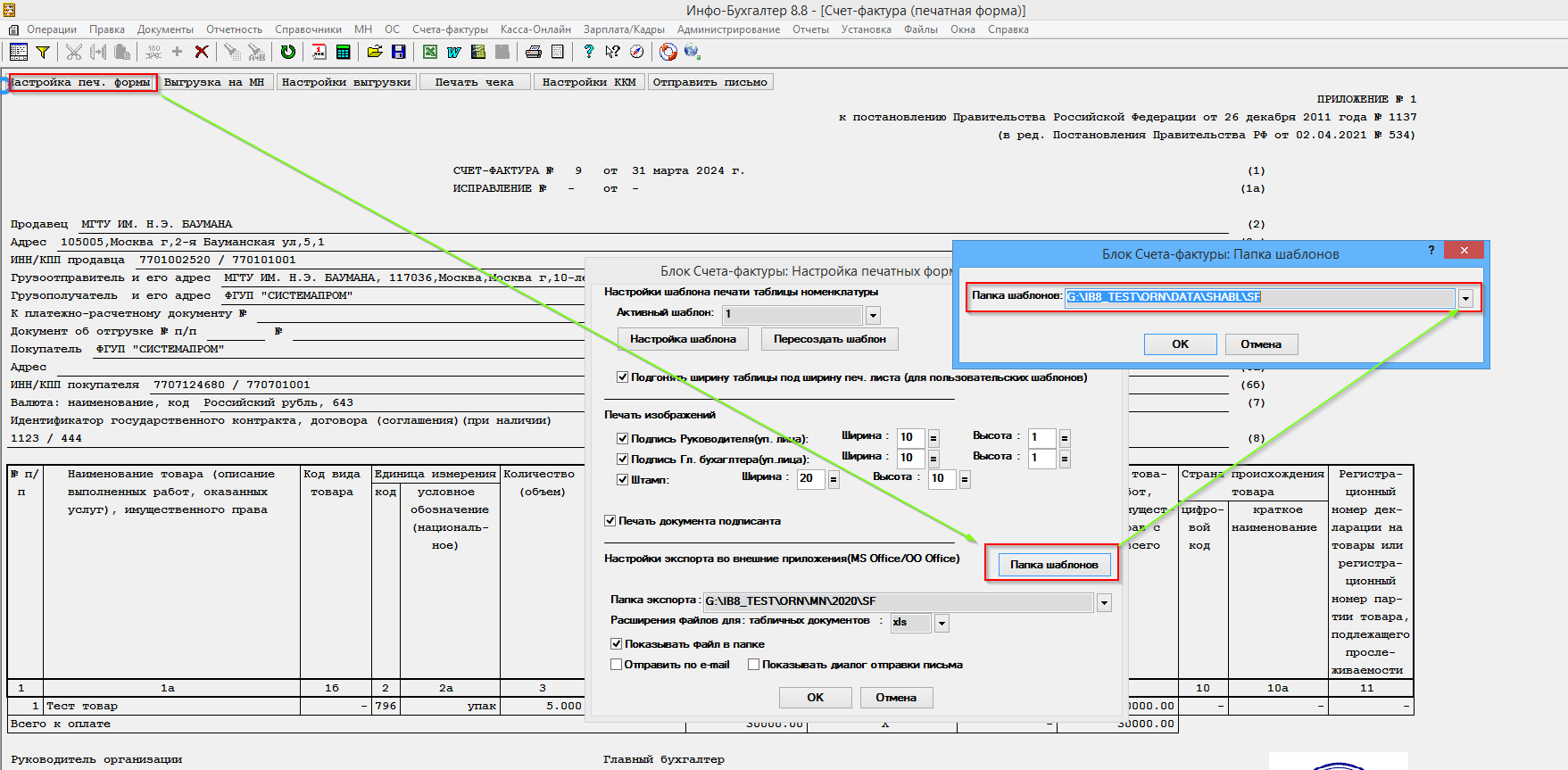The height and width of the screenshot is (770, 1568).
Task: Click the table view icon in toolbar
Action: (x=19, y=52)
